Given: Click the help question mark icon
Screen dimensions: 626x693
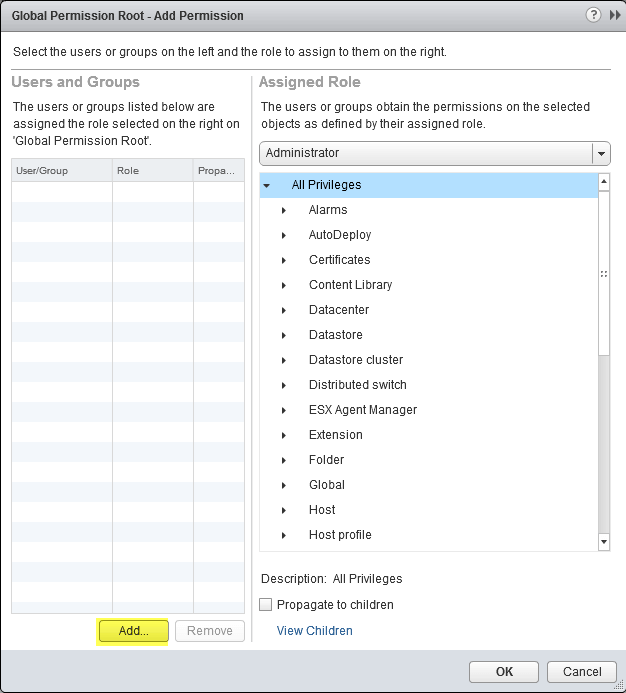Looking at the screenshot, I should point(594,16).
